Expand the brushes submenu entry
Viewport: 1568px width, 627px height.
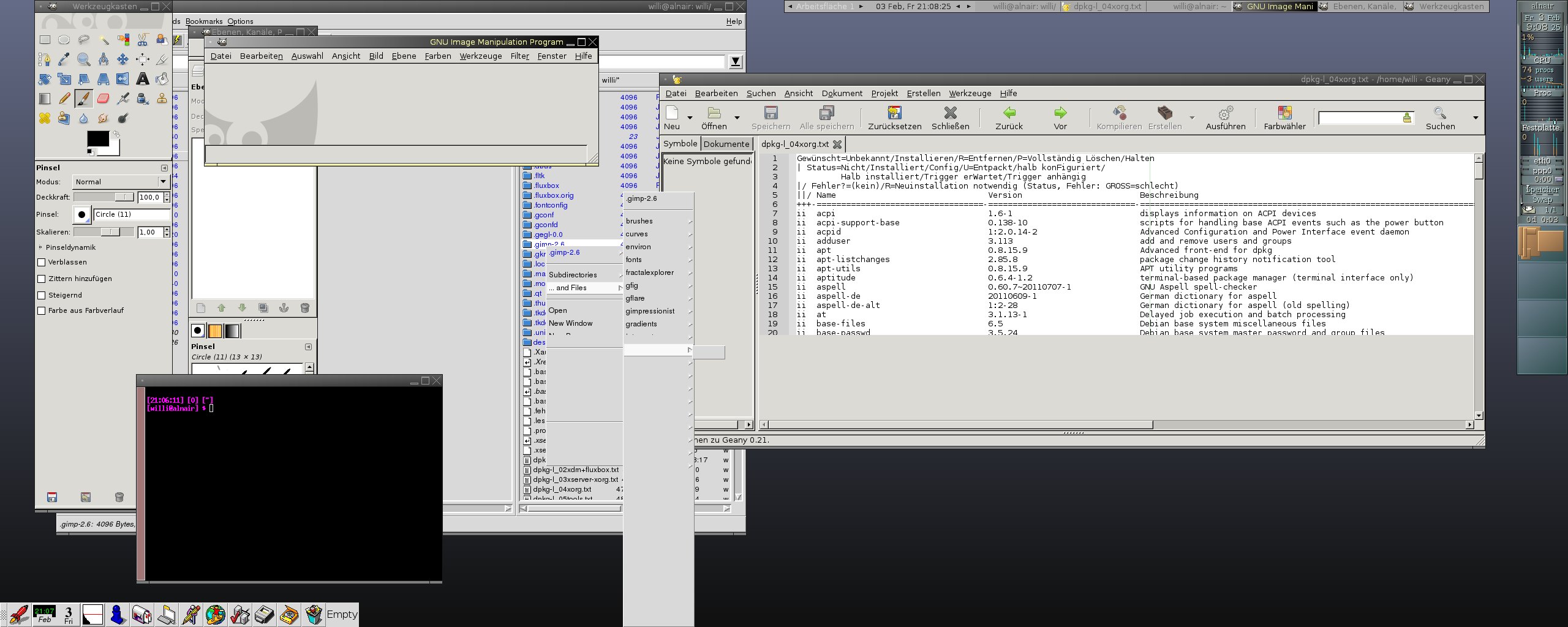658,221
